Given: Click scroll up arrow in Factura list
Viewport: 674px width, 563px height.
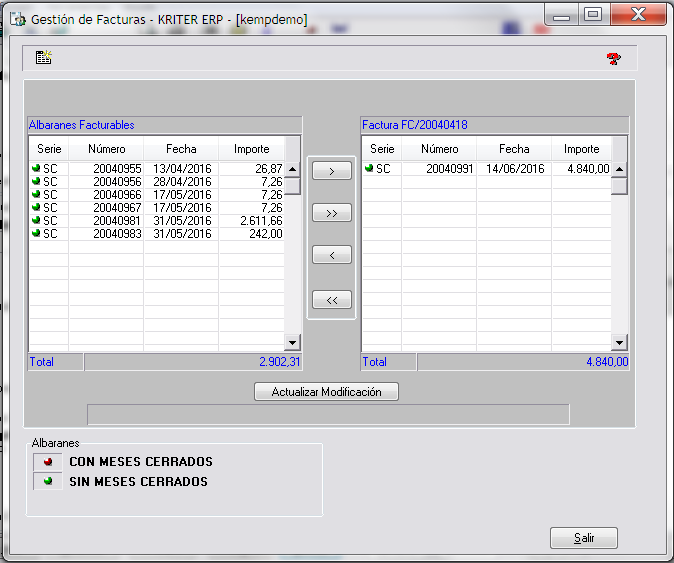Looking at the screenshot, I should 619,169.
